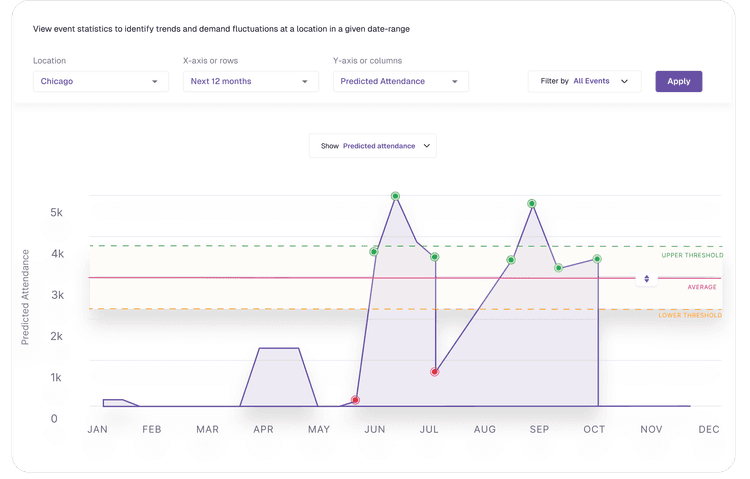Click the average line up-down adjust handle
The image size is (750, 479).
[646, 278]
